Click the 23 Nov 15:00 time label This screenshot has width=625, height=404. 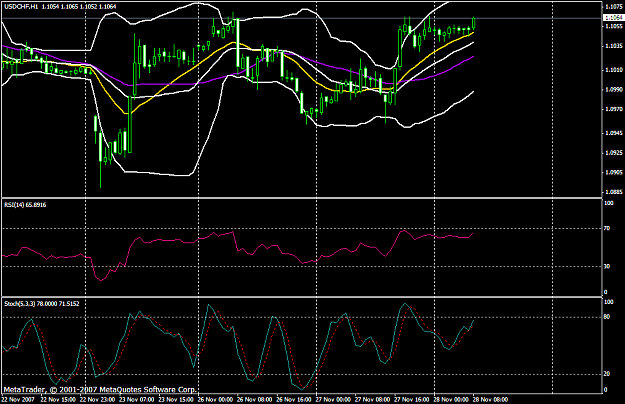[176, 399]
